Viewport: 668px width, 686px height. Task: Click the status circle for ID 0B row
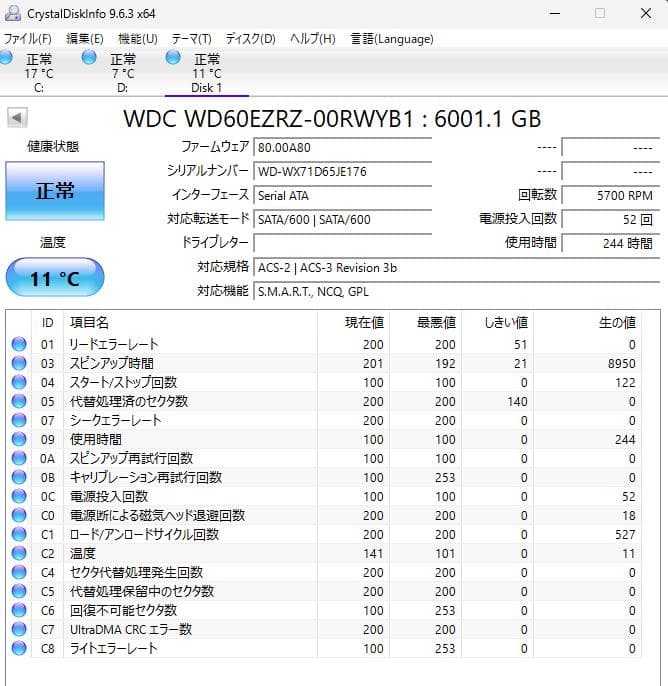(x=19, y=477)
